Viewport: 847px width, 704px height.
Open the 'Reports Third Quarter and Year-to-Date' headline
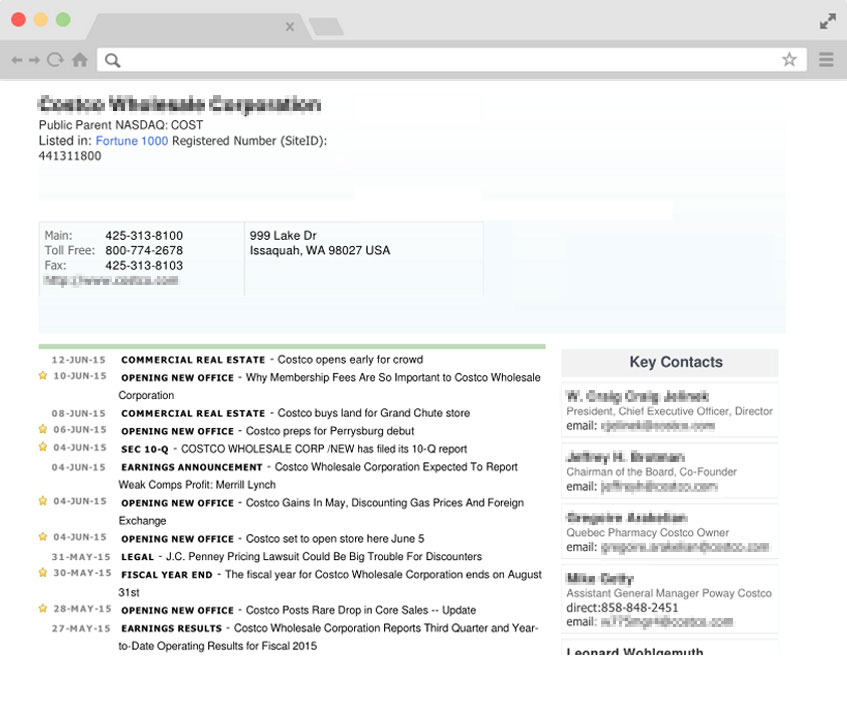328,637
